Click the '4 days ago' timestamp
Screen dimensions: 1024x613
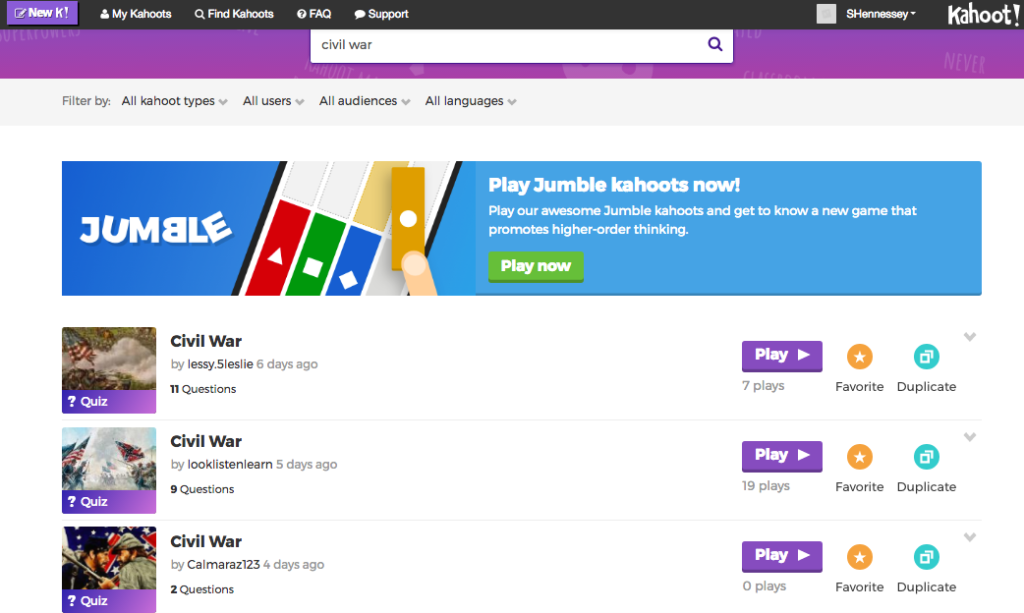click(x=293, y=565)
